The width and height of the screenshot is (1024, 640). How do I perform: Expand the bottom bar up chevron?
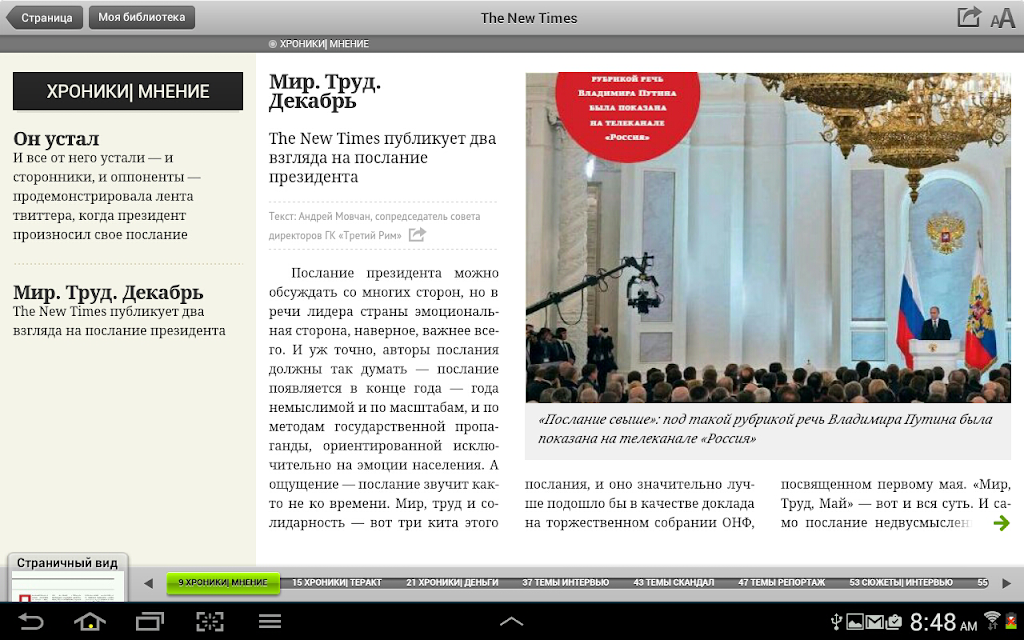click(511, 622)
